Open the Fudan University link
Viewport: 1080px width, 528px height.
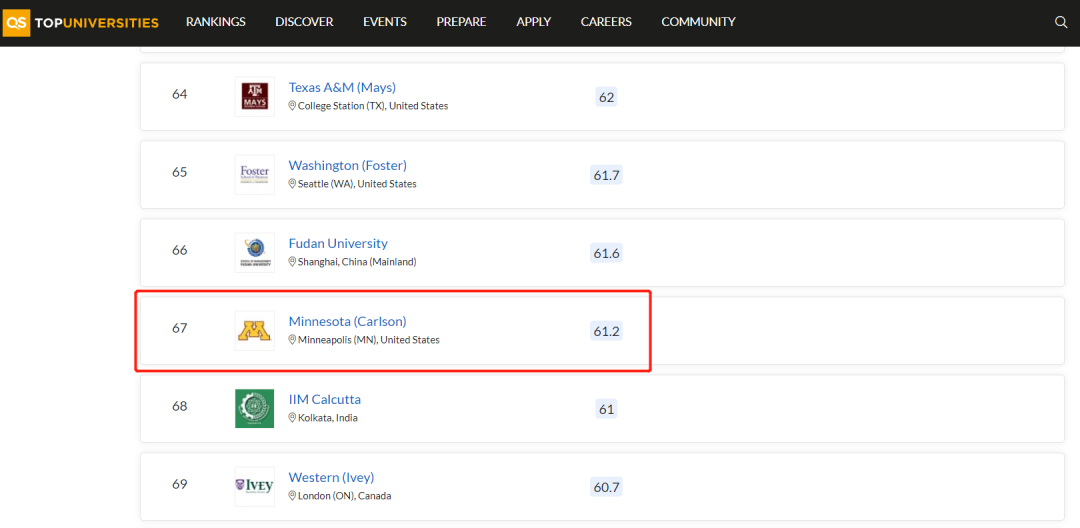[338, 243]
